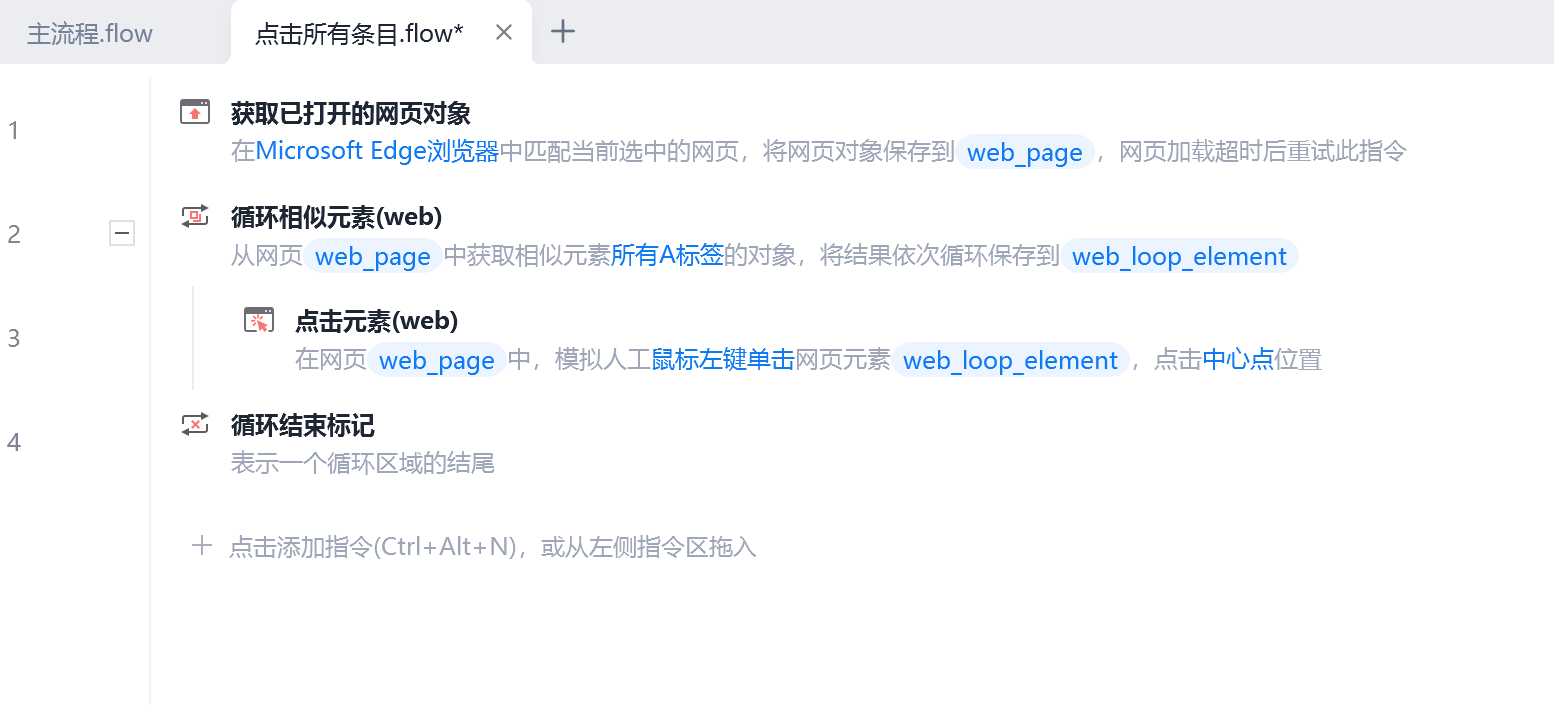
Task: Click the 循环结束标记 step title
Action: 303,425
